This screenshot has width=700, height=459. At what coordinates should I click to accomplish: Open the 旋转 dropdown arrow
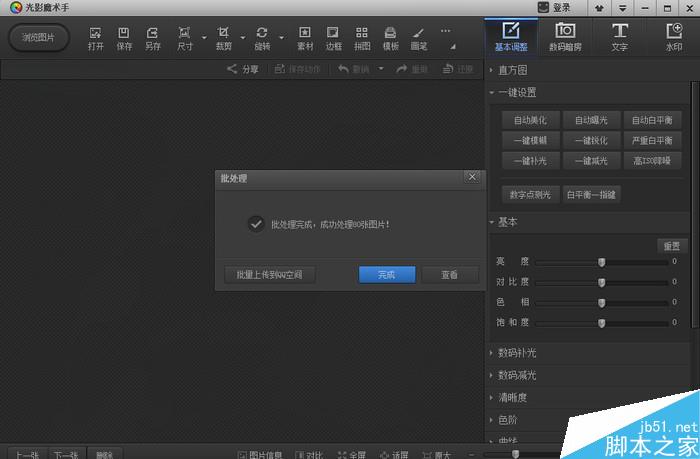(x=282, y=38)
